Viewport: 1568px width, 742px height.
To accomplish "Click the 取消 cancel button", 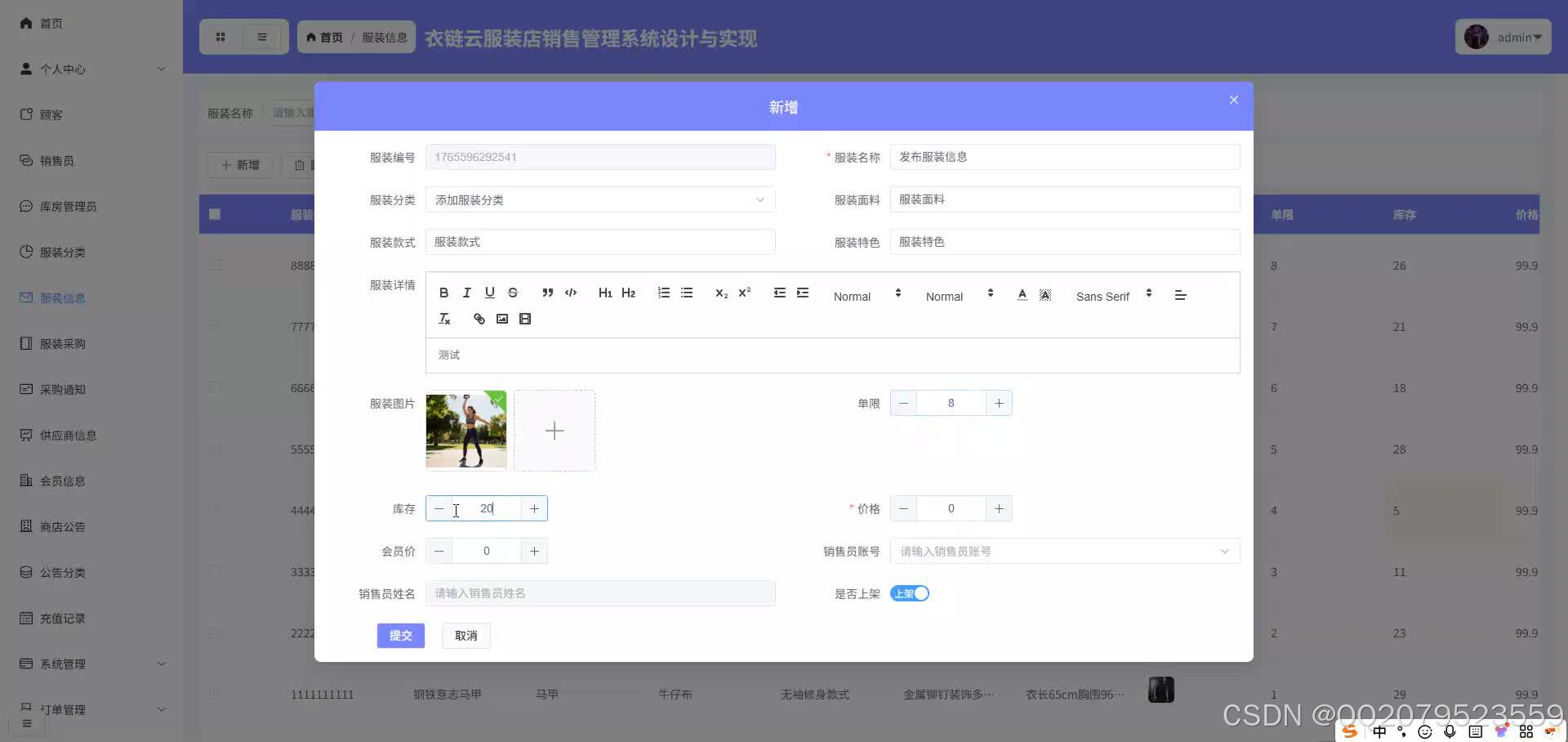I will pyautogui.click(x=465, y=635).
